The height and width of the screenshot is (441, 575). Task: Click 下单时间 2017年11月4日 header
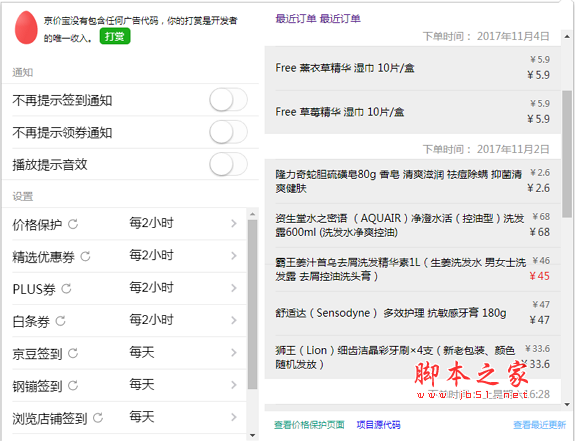pos(486,36)
